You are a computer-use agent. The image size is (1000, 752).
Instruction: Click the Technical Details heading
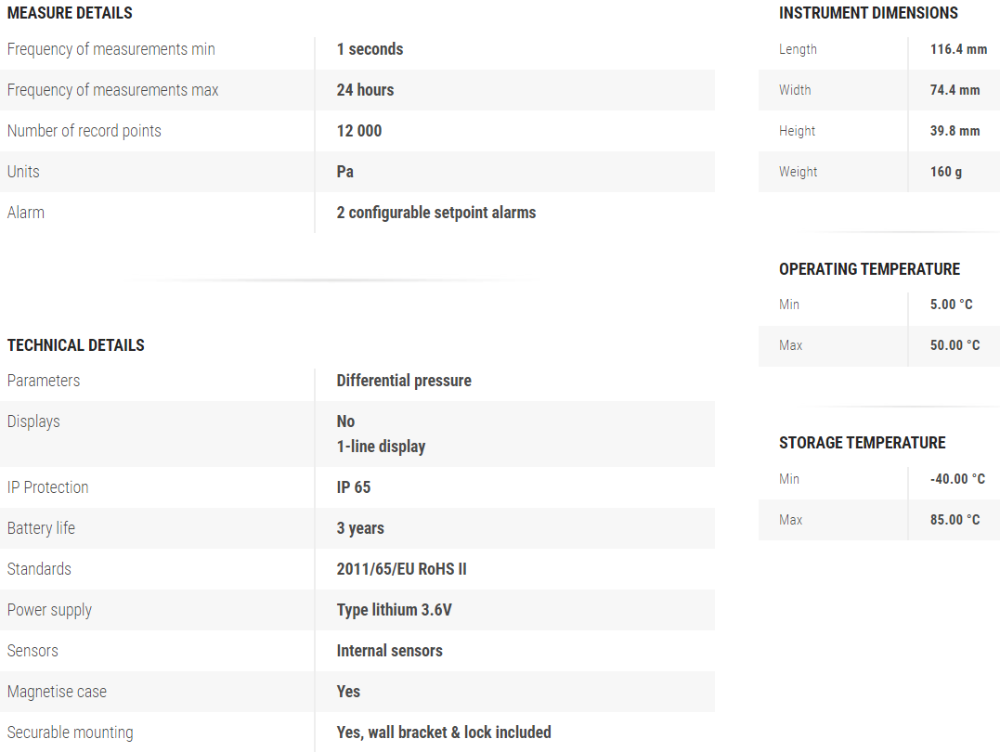coord(76,345)
